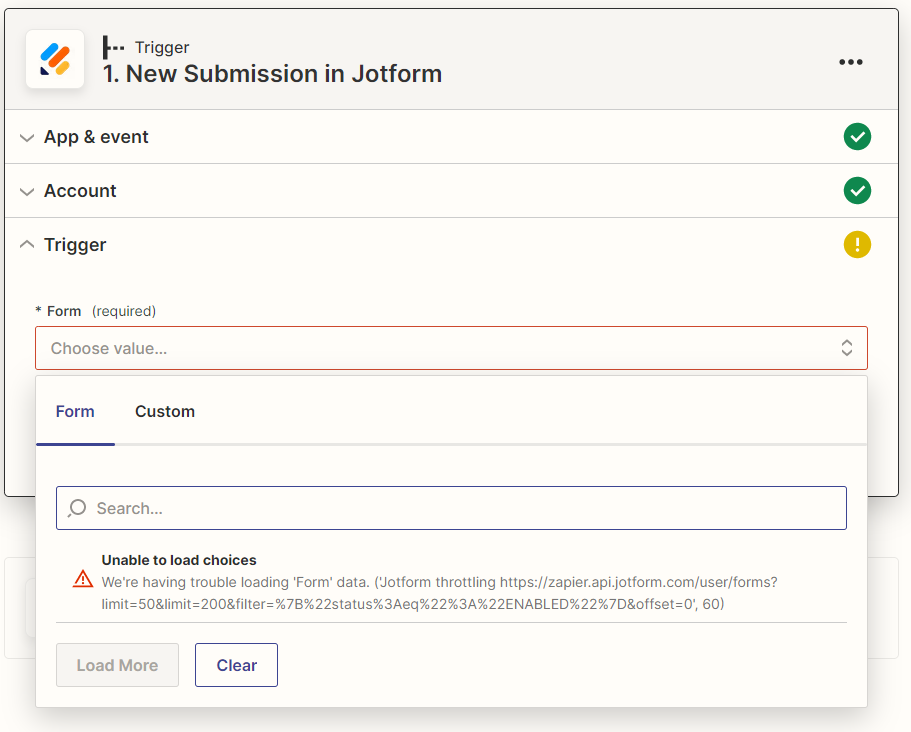The image size is (911, 732).
Task: Collapse the Trigger section
Action: point(451,245)
